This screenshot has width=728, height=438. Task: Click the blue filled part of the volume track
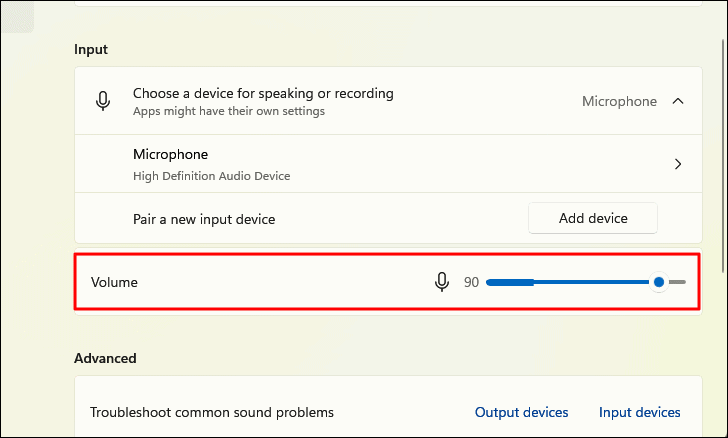(x=560, y=283)
